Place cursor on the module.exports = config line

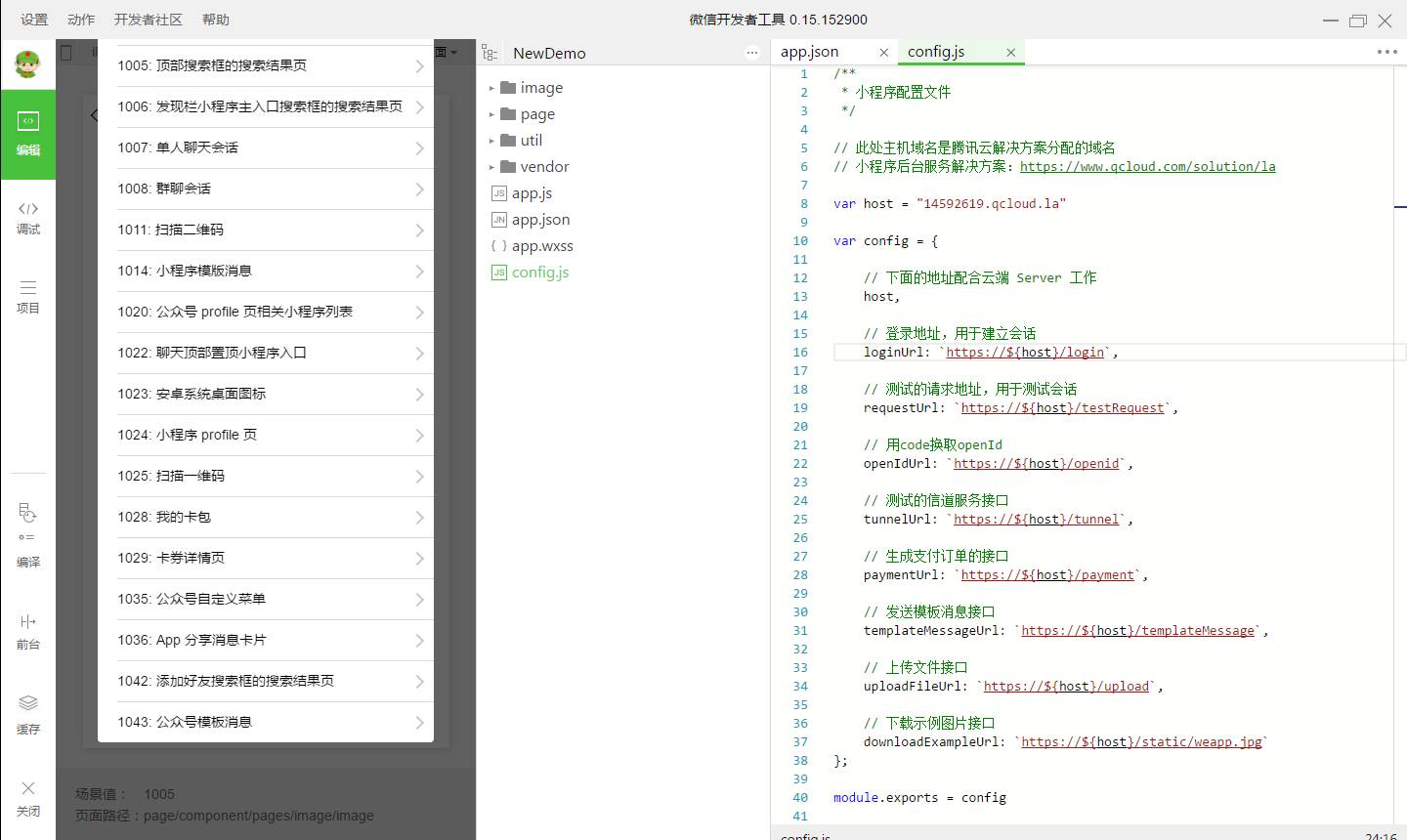(x=919, y=798)
